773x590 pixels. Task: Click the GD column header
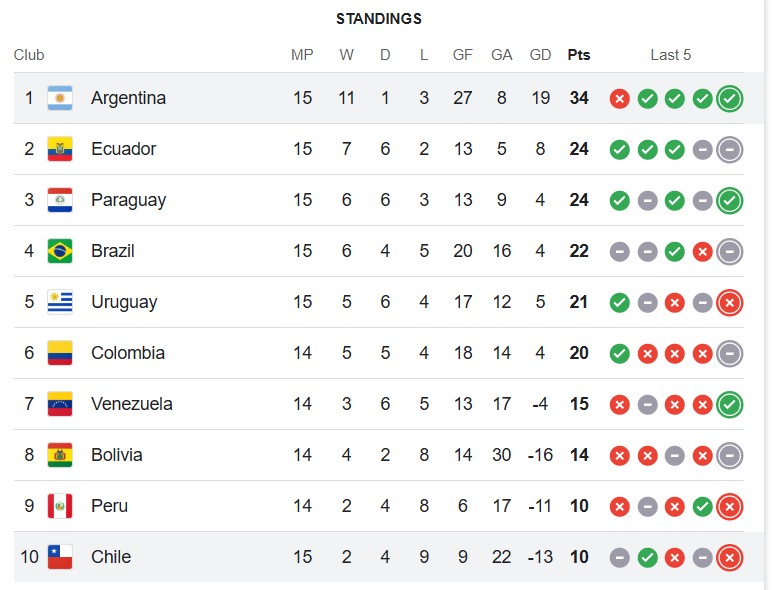(540, 55)
